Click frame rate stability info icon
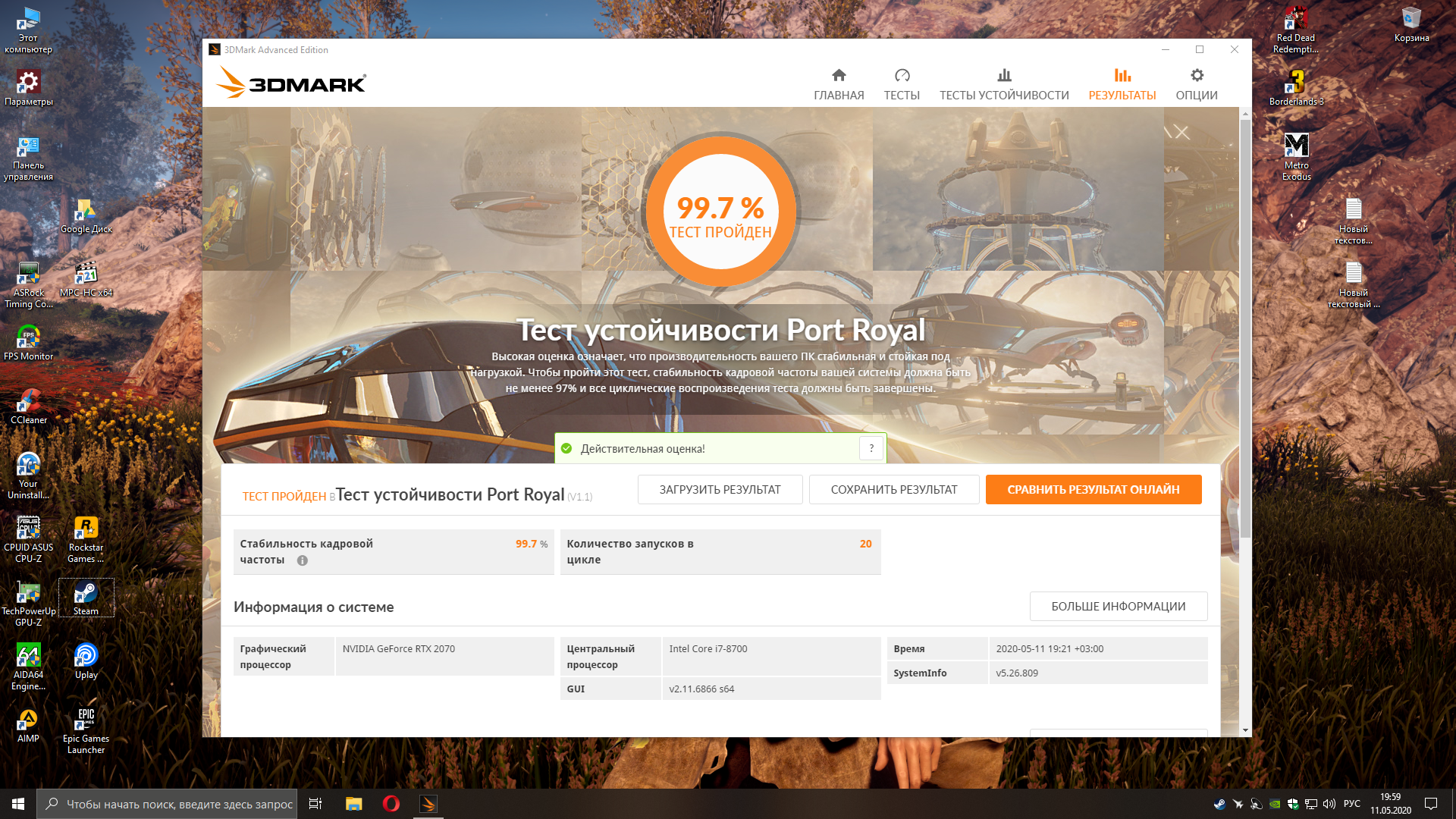The width and height of the screenshot is (1456, 819). [x=303, y=560]
